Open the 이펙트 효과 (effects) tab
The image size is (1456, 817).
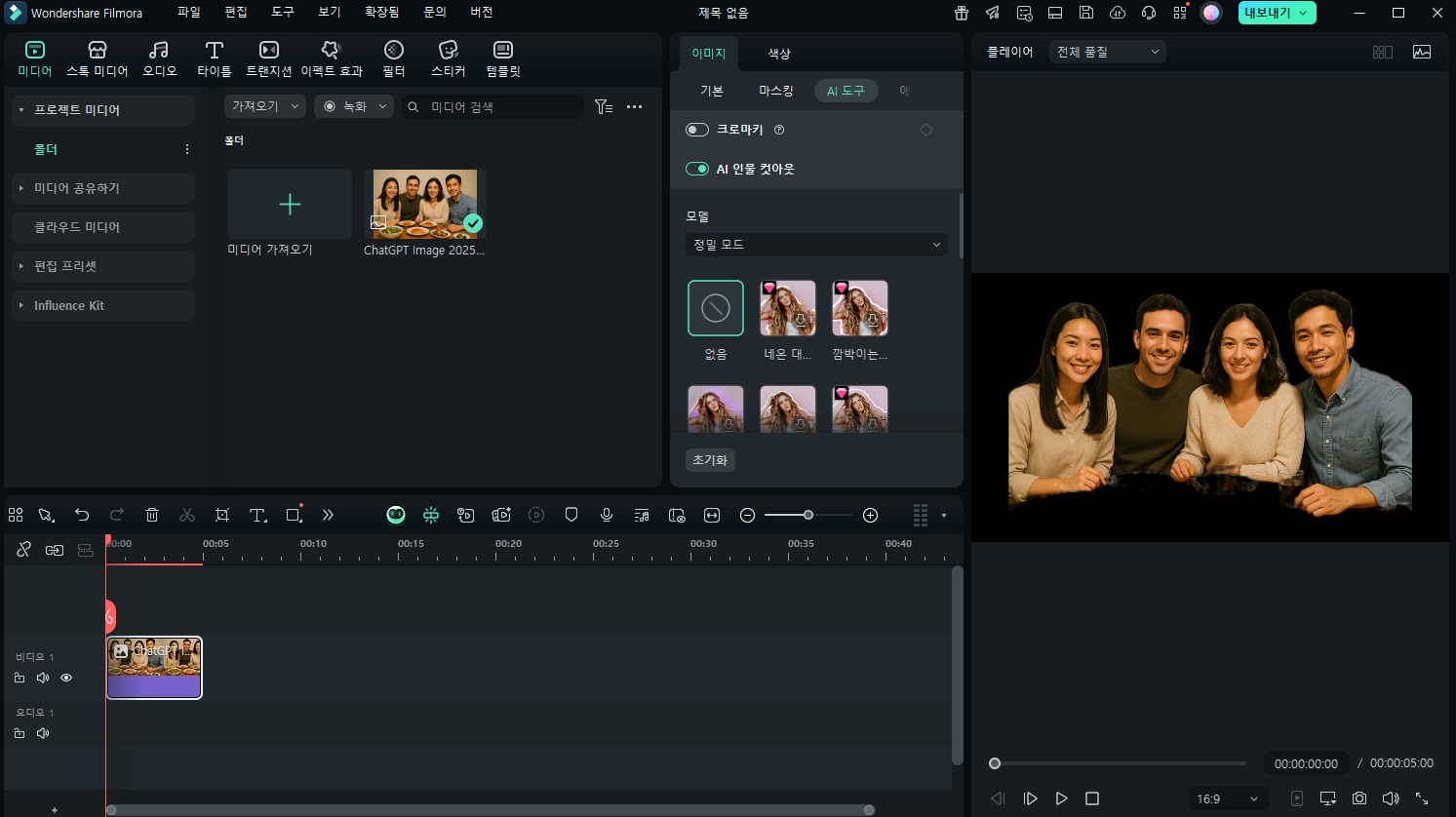coord(332,58)
